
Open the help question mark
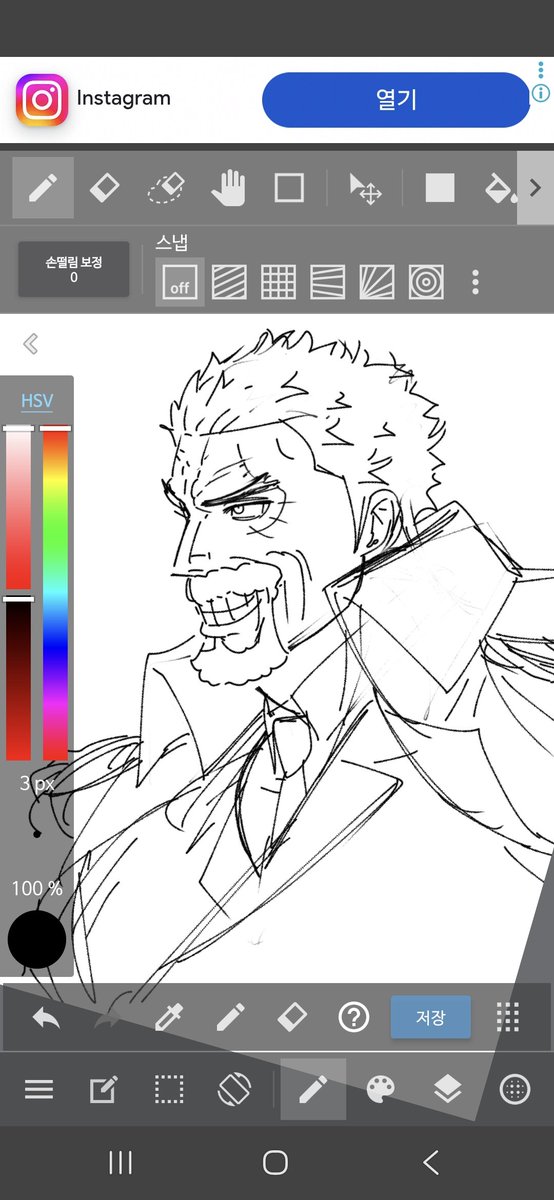click(x=353, y=1018)
